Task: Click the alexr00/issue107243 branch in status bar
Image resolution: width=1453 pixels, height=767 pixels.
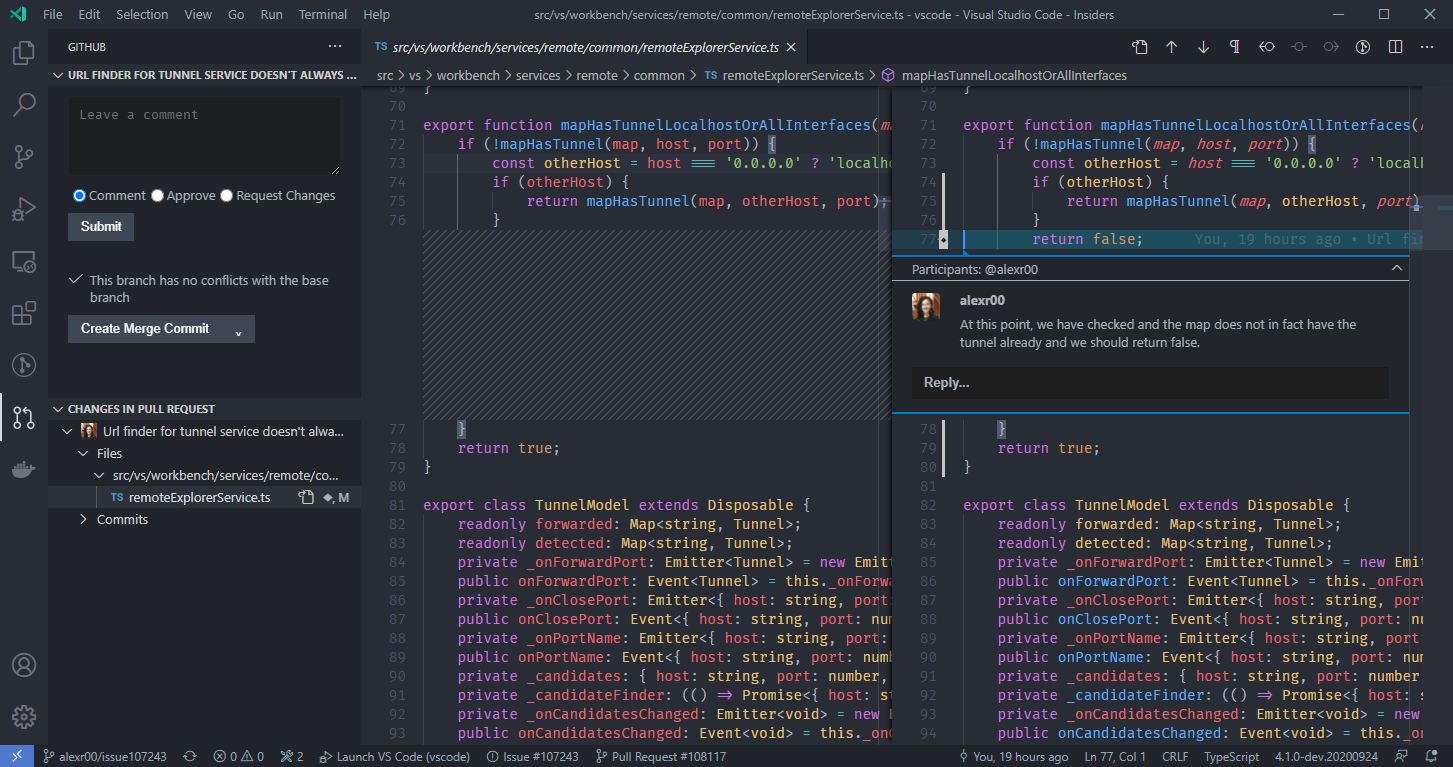Action: pos(104,756)
